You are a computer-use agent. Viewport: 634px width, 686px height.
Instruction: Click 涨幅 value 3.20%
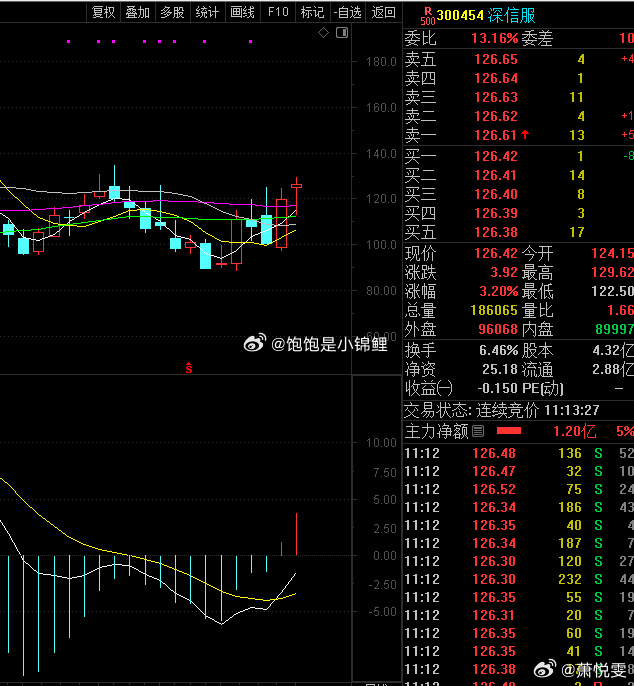coord(499,291)
